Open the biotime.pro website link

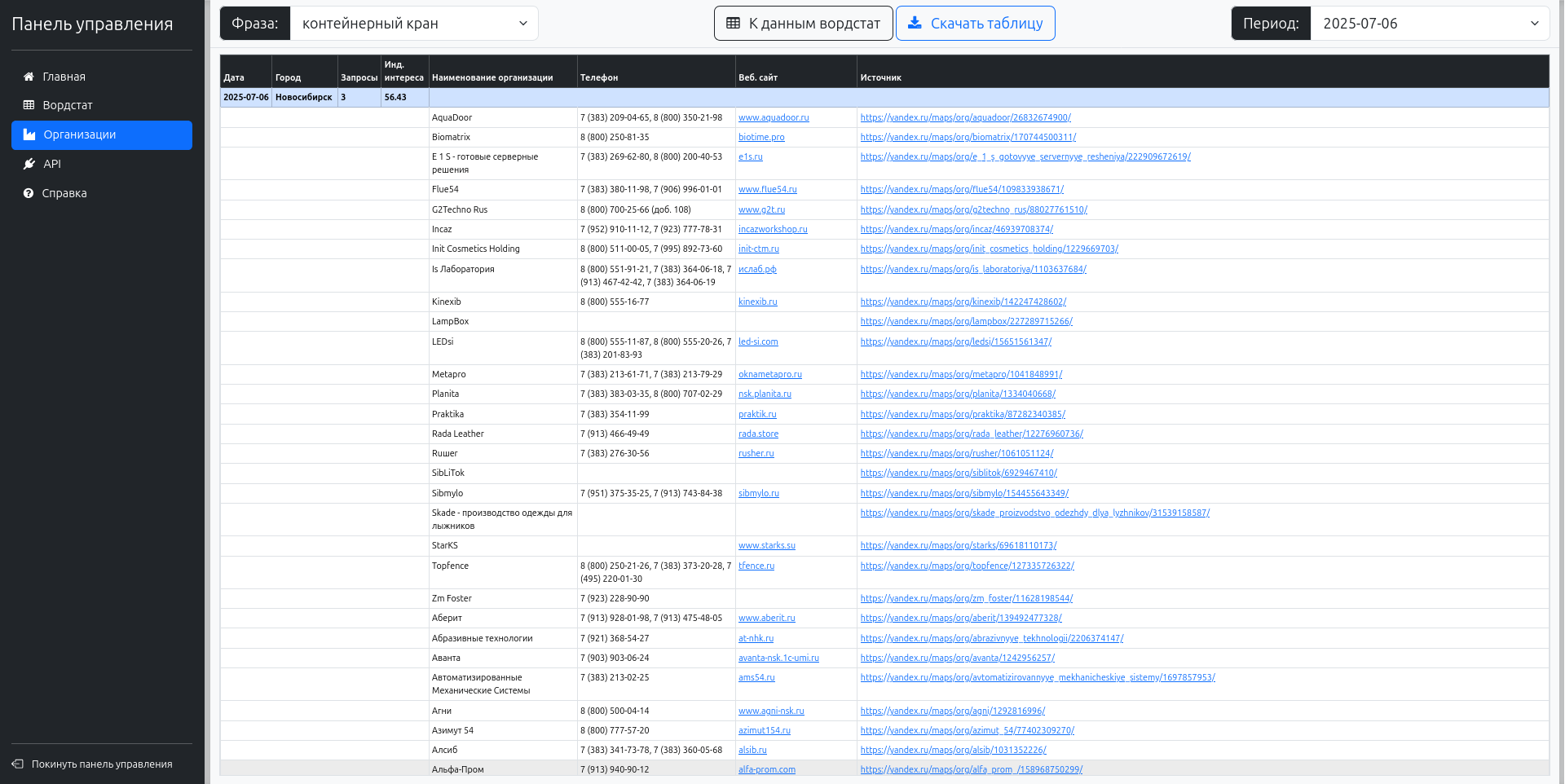coord(761,137)
